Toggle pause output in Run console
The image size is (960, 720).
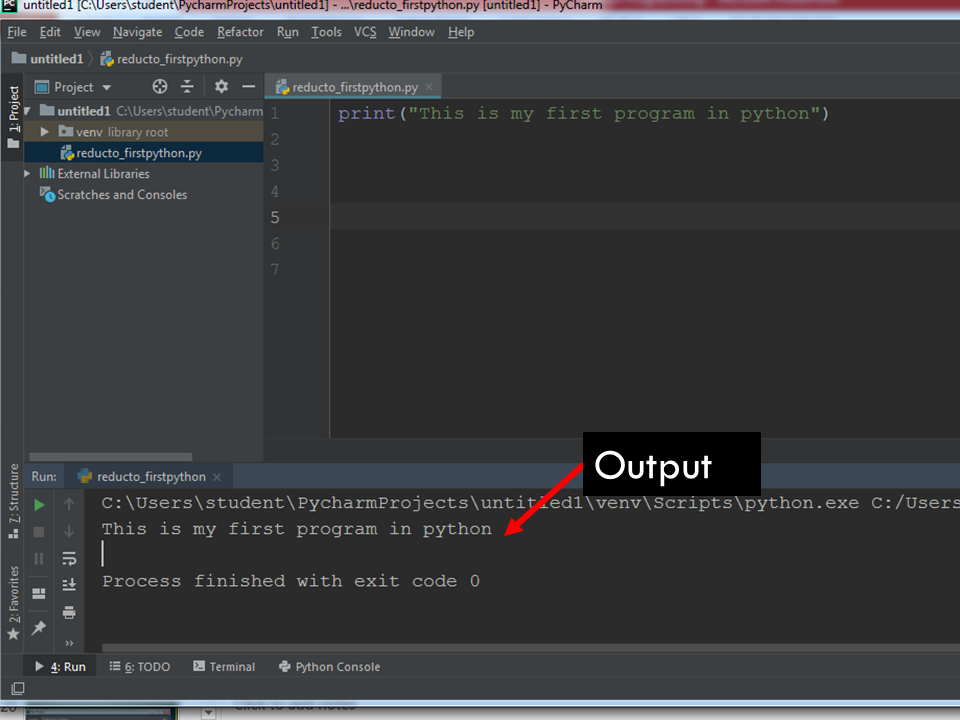pyautogui.click(x=38, y=558)
